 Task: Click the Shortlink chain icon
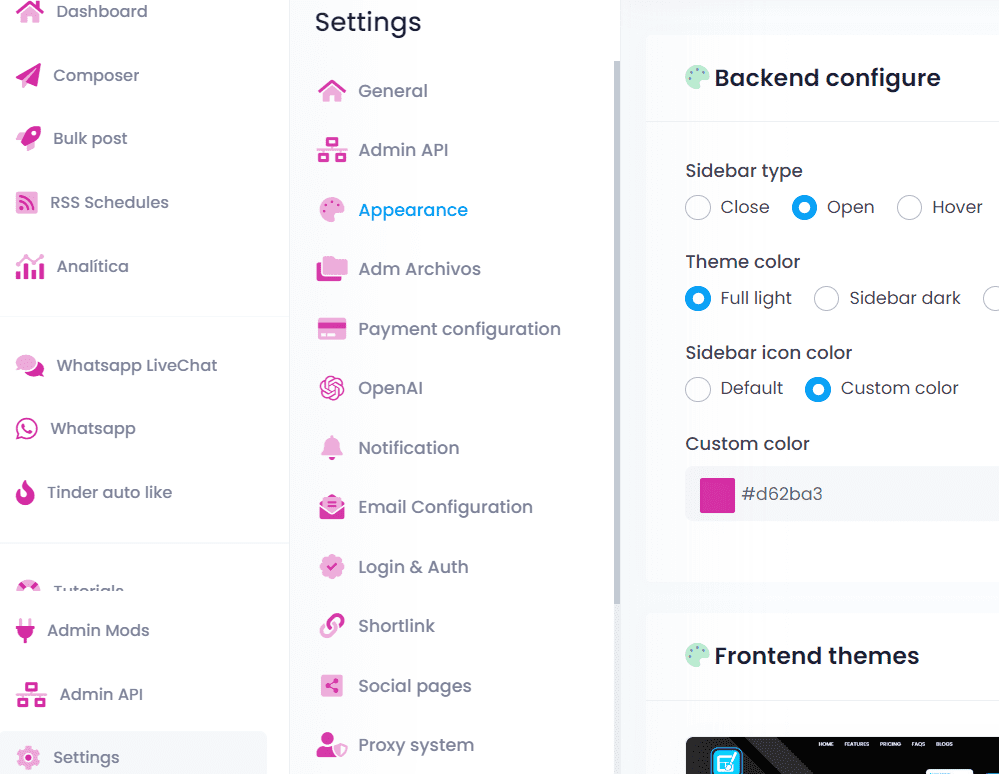click(x=332, y=626)
